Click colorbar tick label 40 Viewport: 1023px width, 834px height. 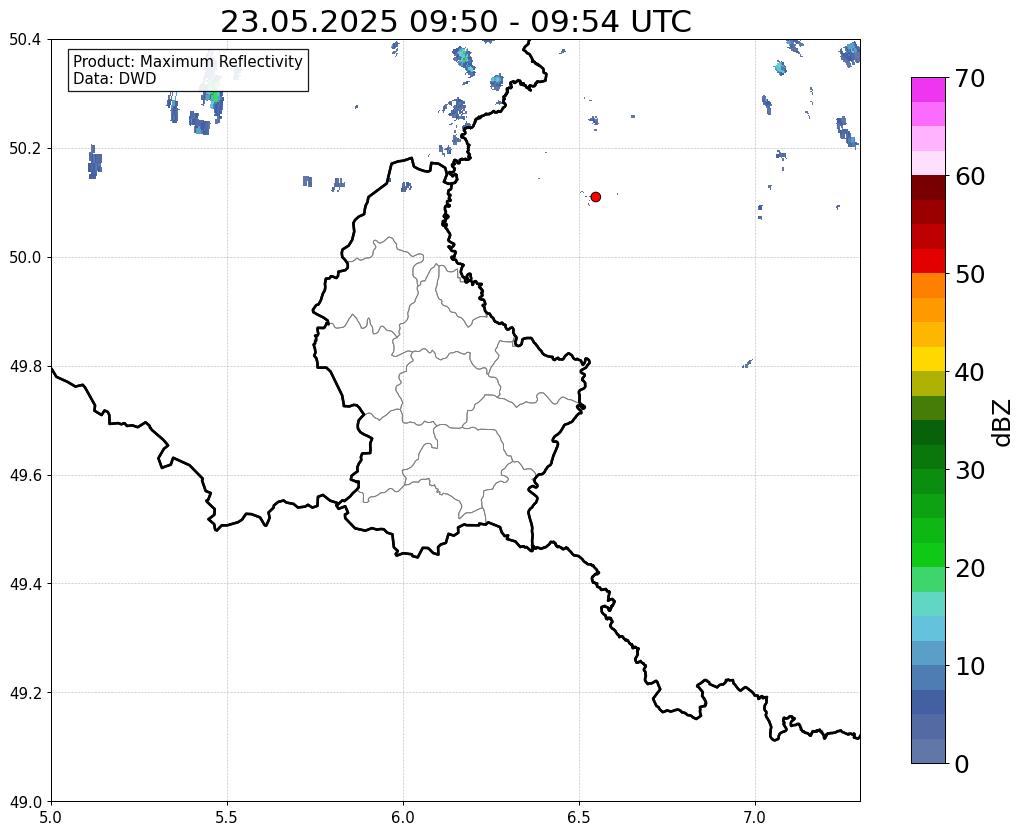pos(970,372)
